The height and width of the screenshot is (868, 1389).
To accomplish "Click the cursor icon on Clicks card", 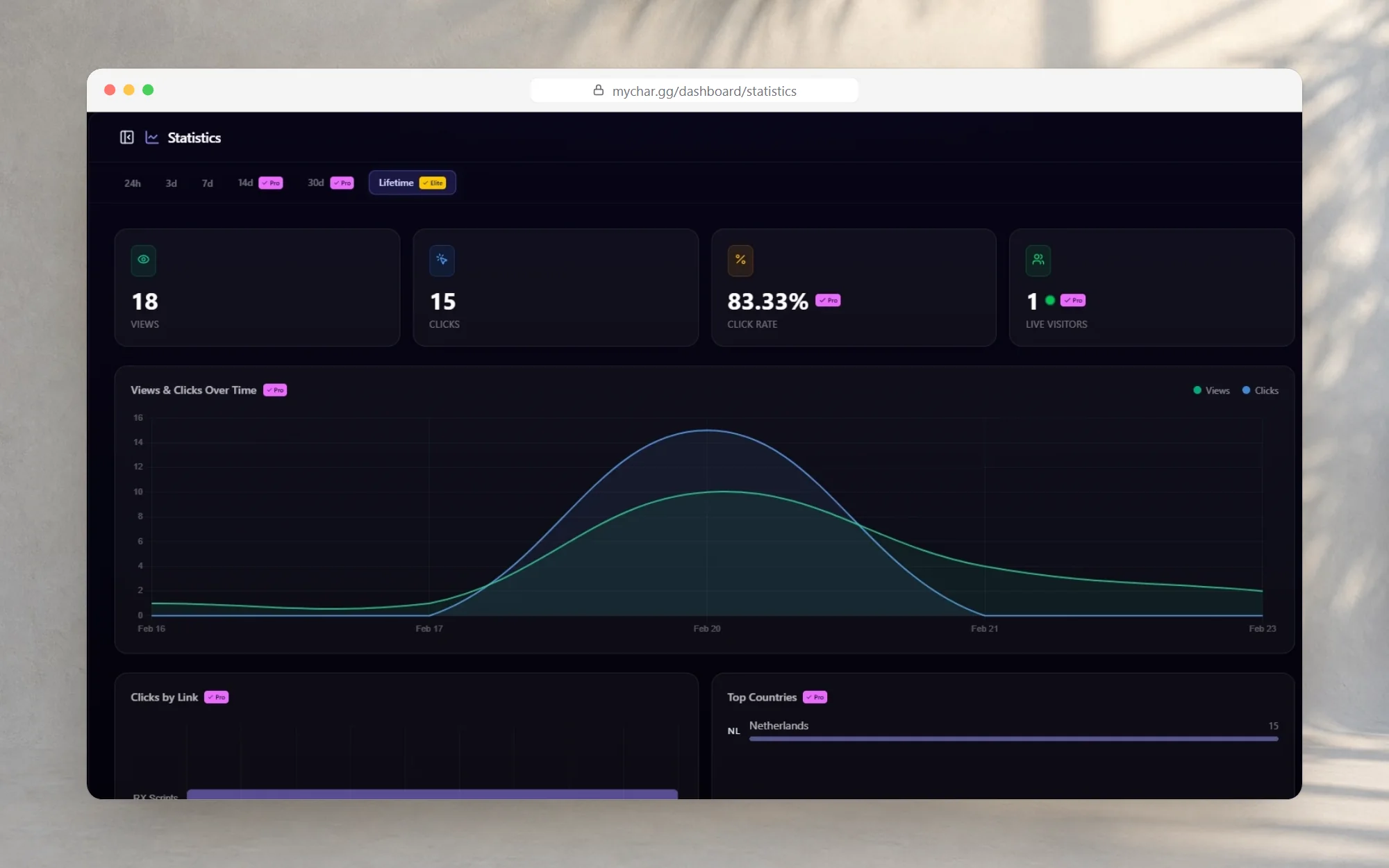I will (442, 260).
